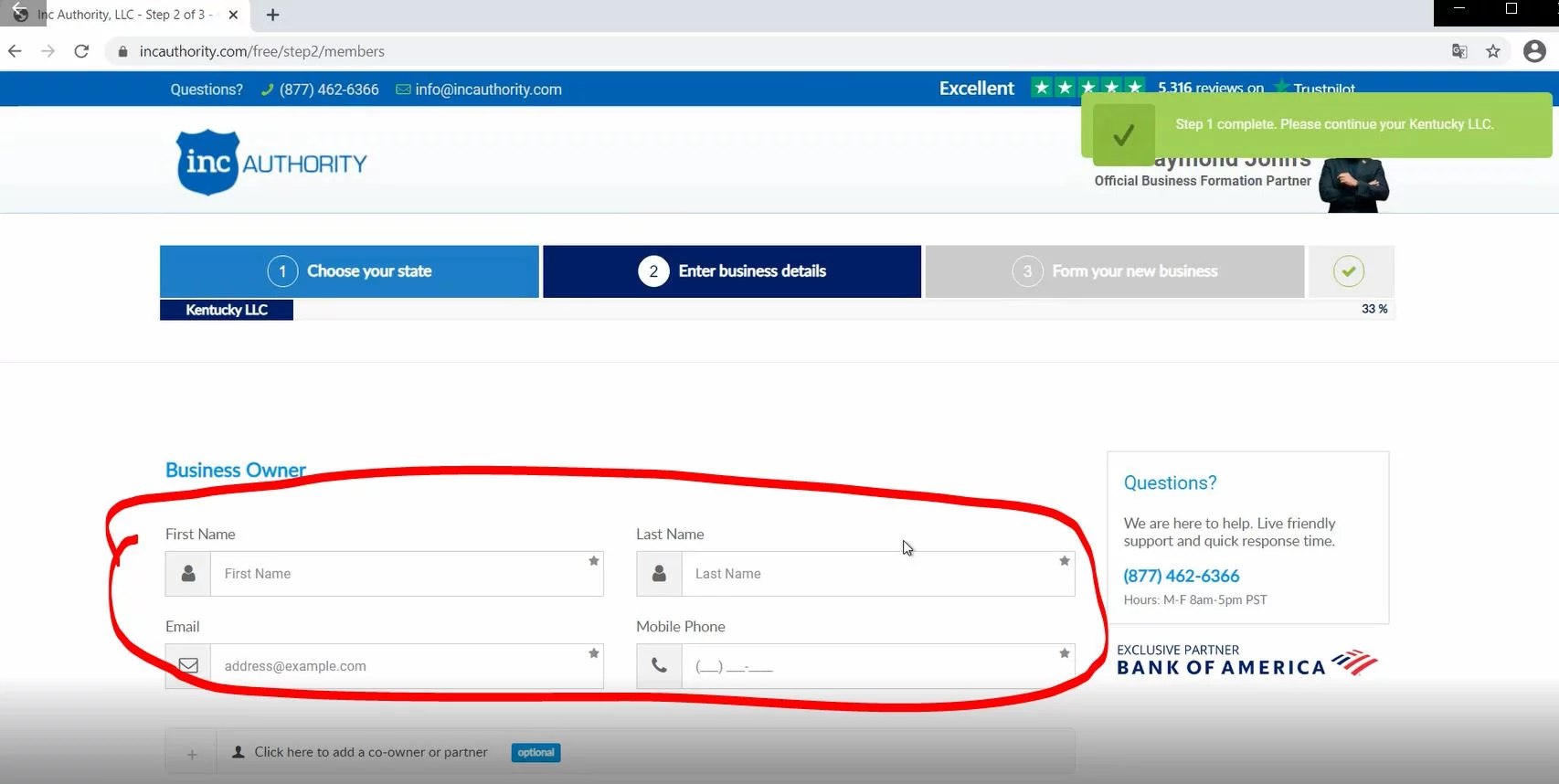Click the header phone number (877) 462-6366
This screenshot has width=1559, height=784.
pyautogui.click(x=328, y=90)
